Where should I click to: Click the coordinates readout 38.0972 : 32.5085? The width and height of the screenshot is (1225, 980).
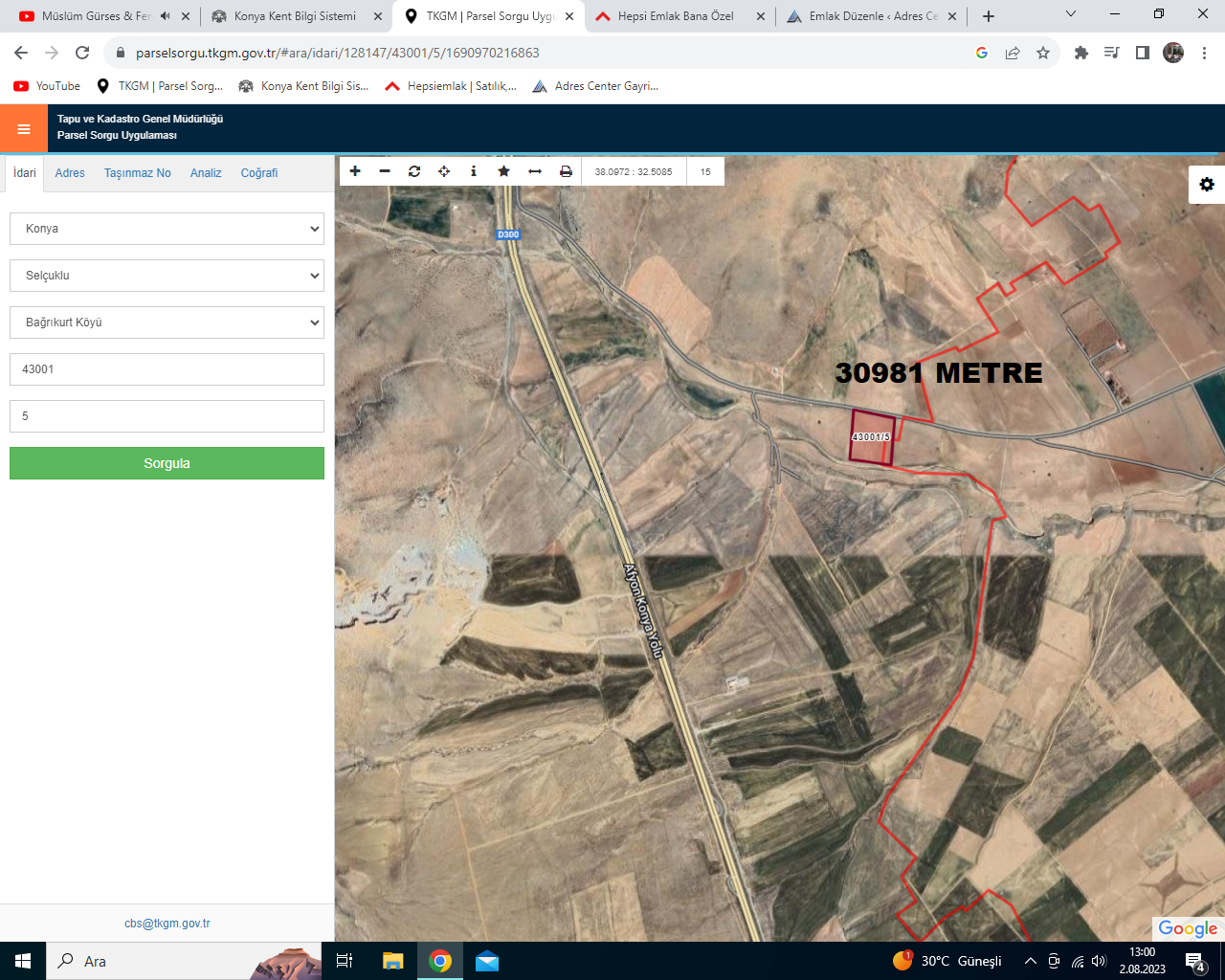point(634,172)
